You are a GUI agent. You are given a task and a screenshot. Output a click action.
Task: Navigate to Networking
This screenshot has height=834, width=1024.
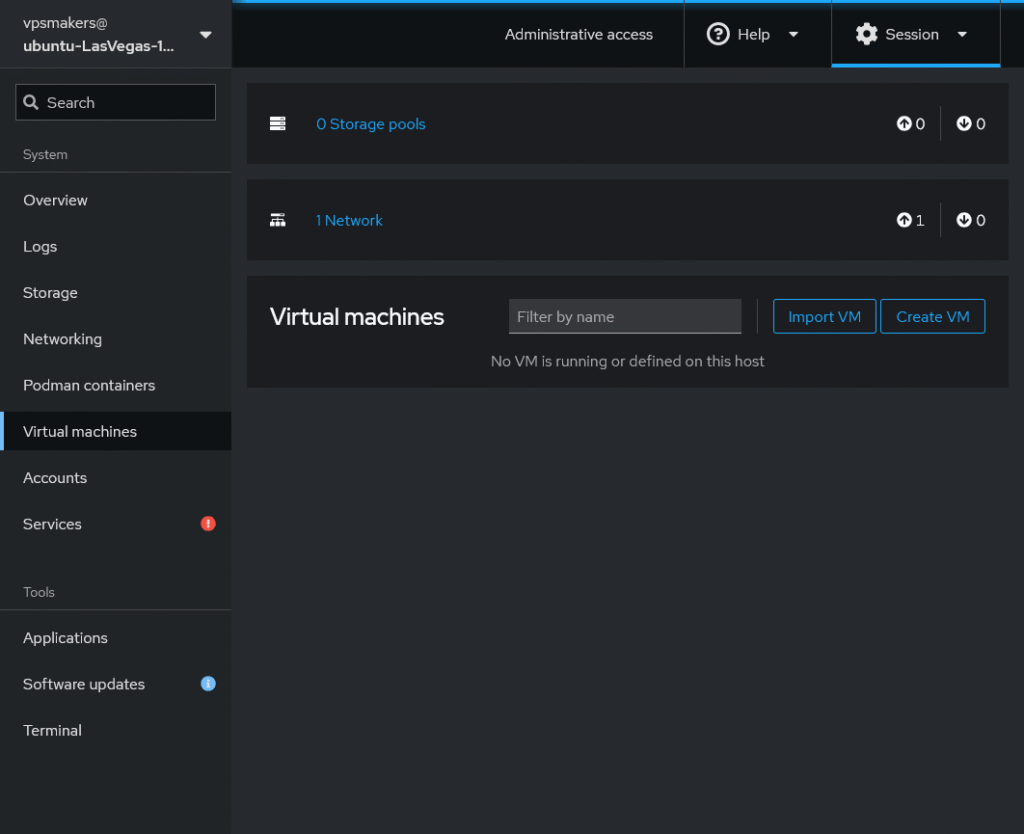click(x=62, y=339)
